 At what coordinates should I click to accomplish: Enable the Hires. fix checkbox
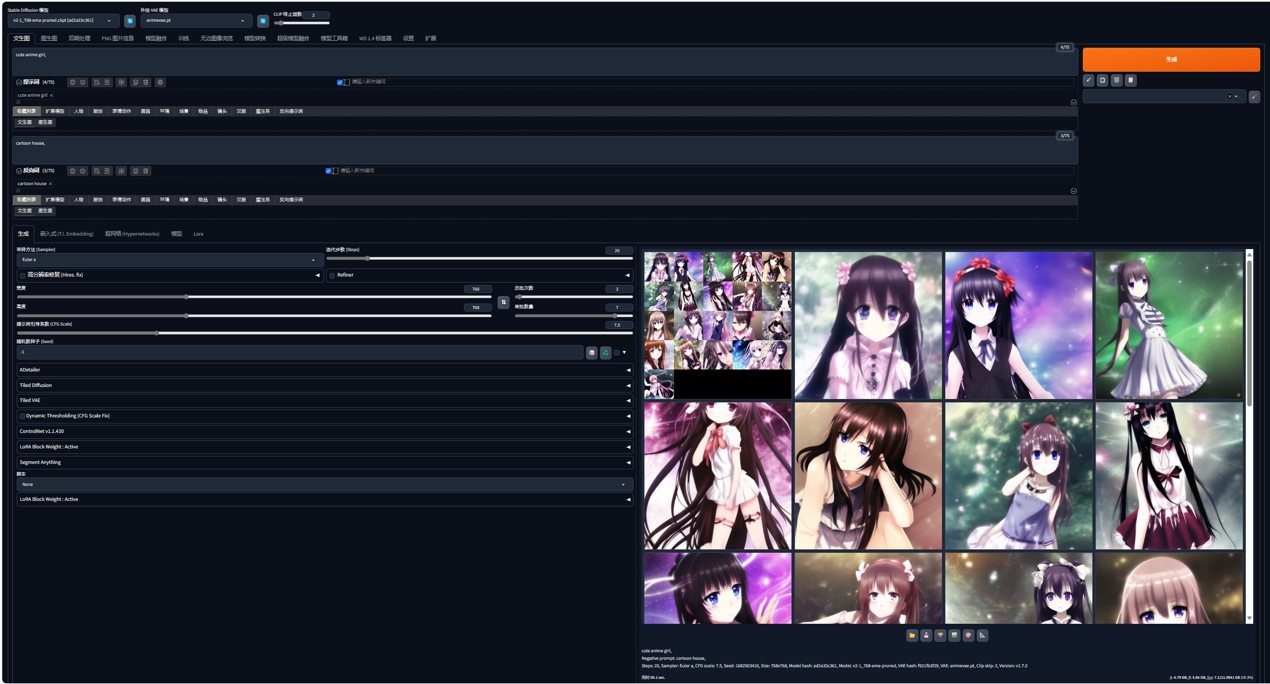[x=23, y=275]
